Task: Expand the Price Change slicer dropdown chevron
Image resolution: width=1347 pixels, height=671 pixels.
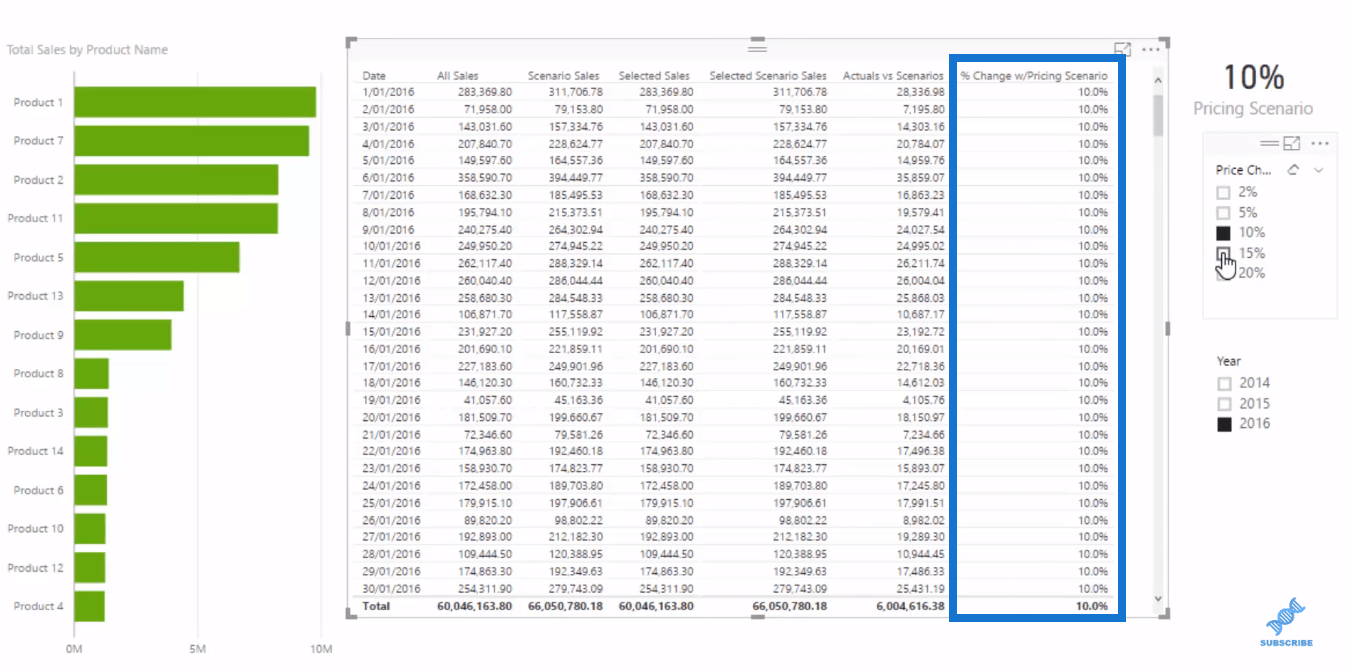Action: (1319, 170)
